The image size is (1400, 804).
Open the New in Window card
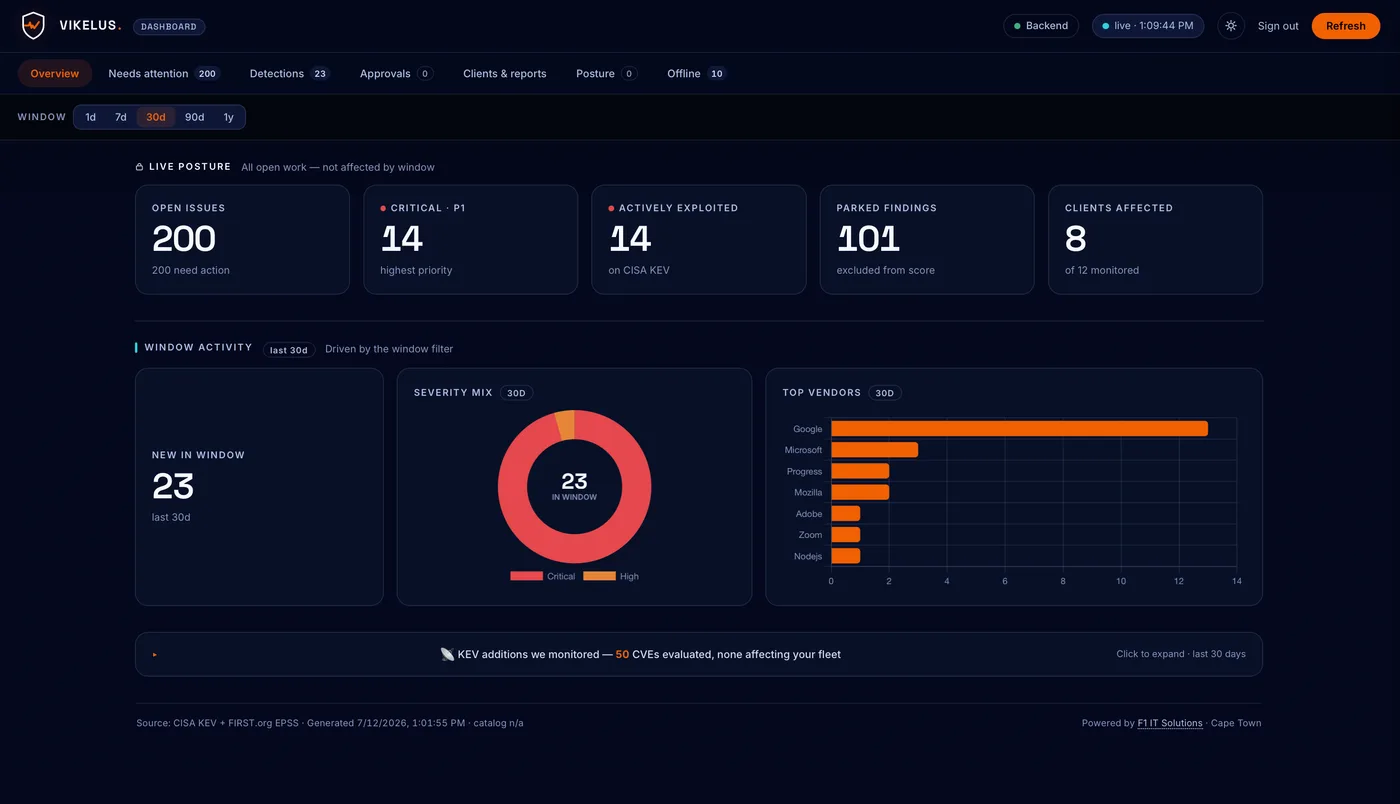pos(259,487)
